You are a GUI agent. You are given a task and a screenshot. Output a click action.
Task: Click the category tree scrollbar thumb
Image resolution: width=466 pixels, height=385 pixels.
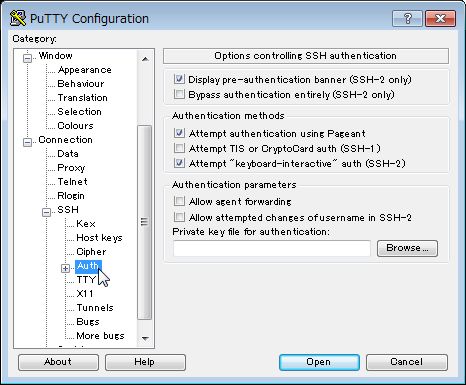coord(145,222)
